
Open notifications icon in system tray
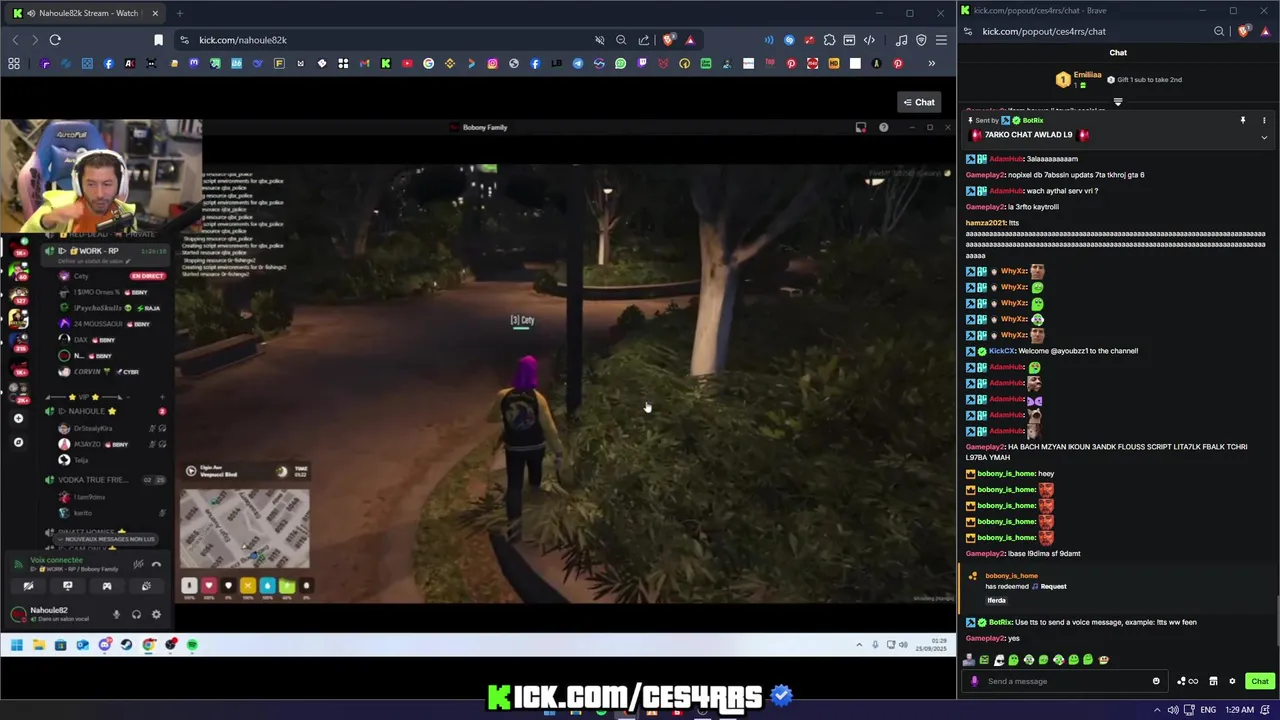coord(1267,710)
